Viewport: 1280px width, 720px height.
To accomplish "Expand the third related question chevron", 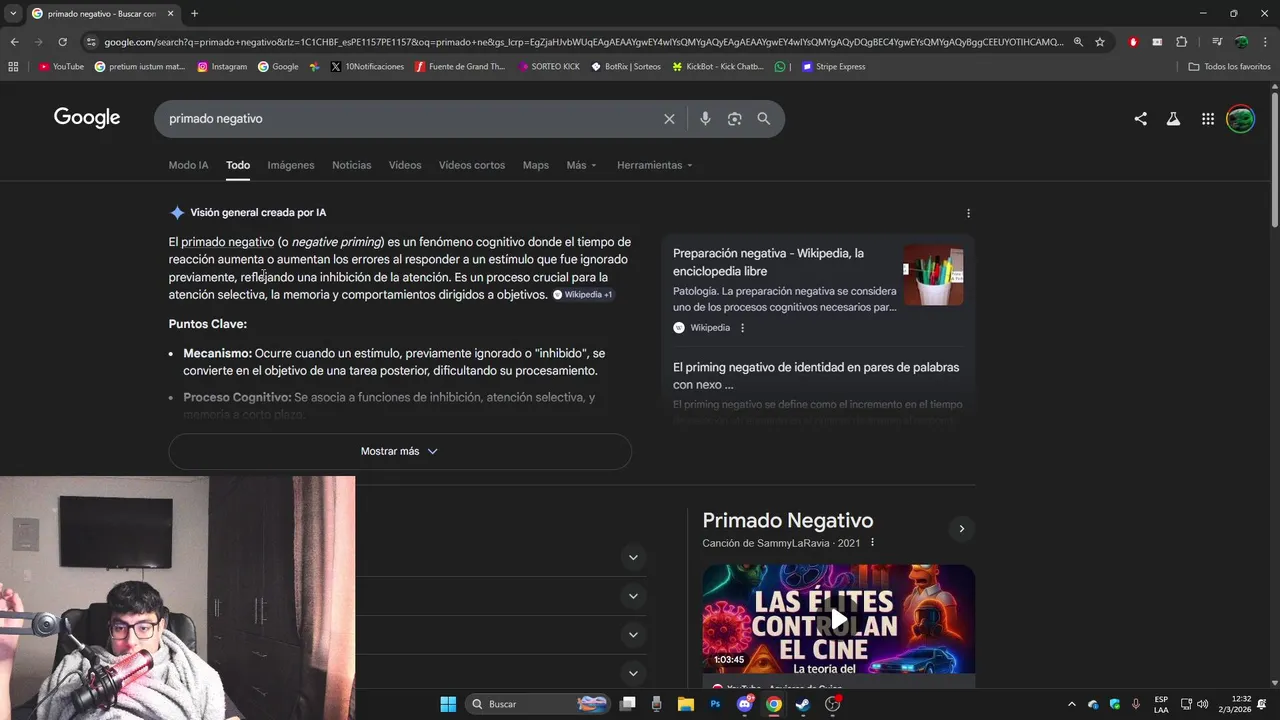I will click(633, 635).
